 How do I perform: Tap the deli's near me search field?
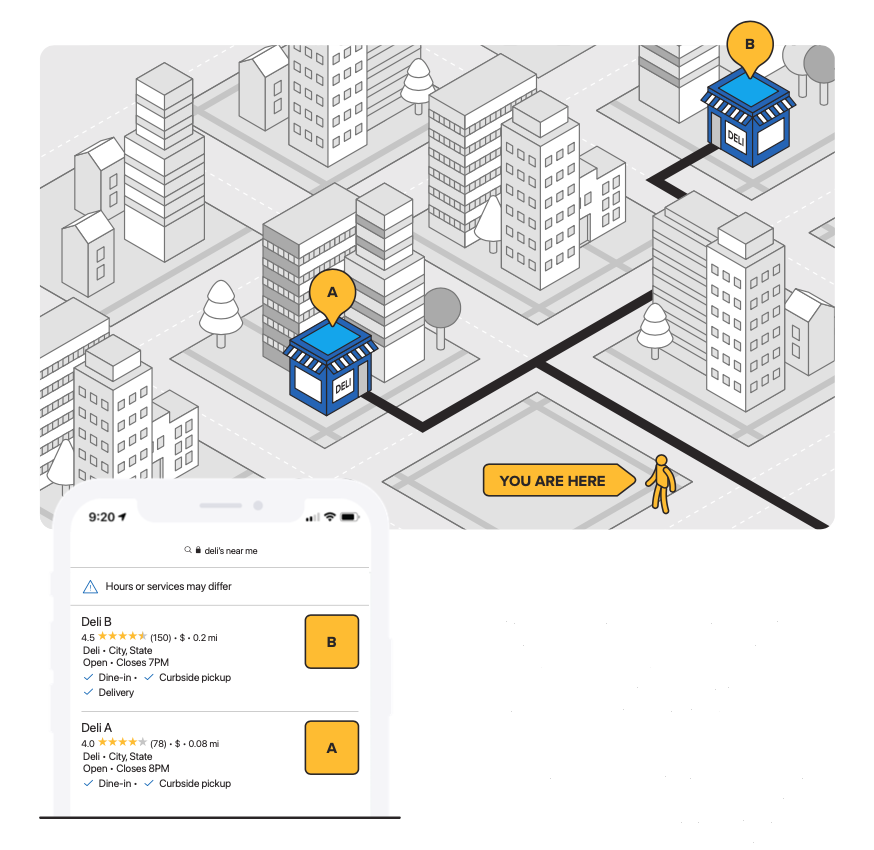point(220,551)
